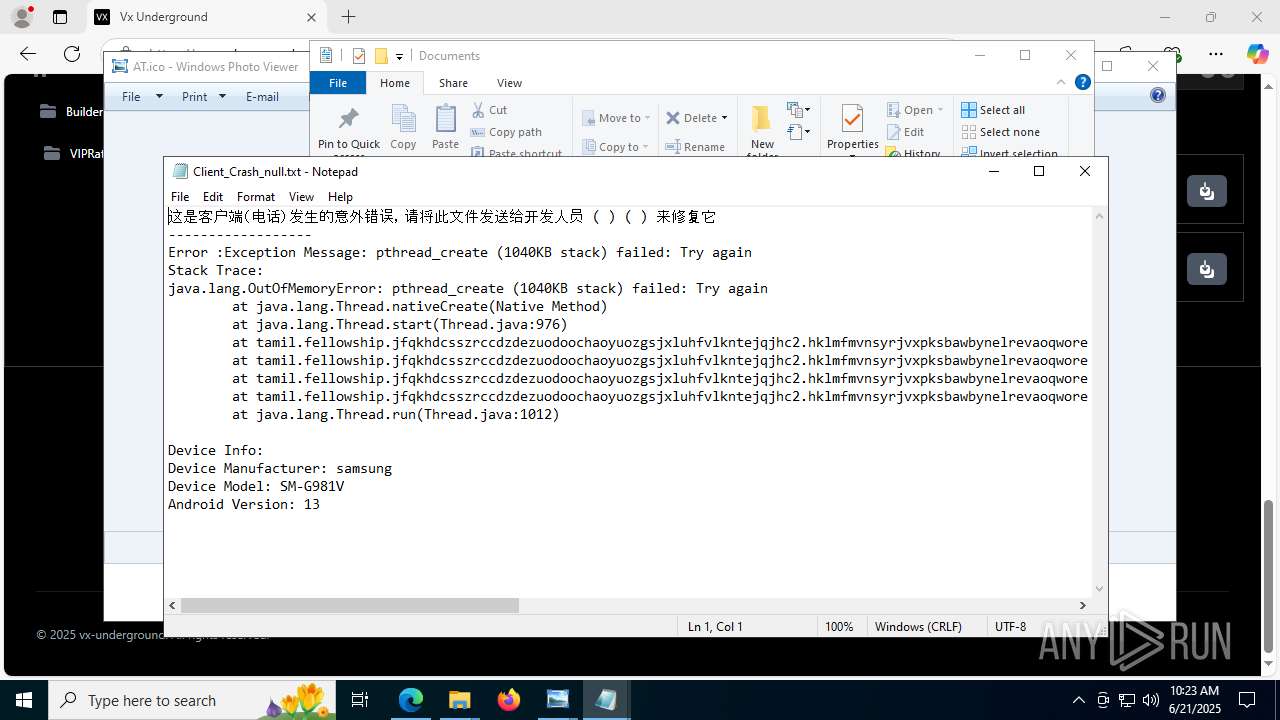Open Explorer ribbon help icon
The image size is (1280, 720).
coord(1083,82)
